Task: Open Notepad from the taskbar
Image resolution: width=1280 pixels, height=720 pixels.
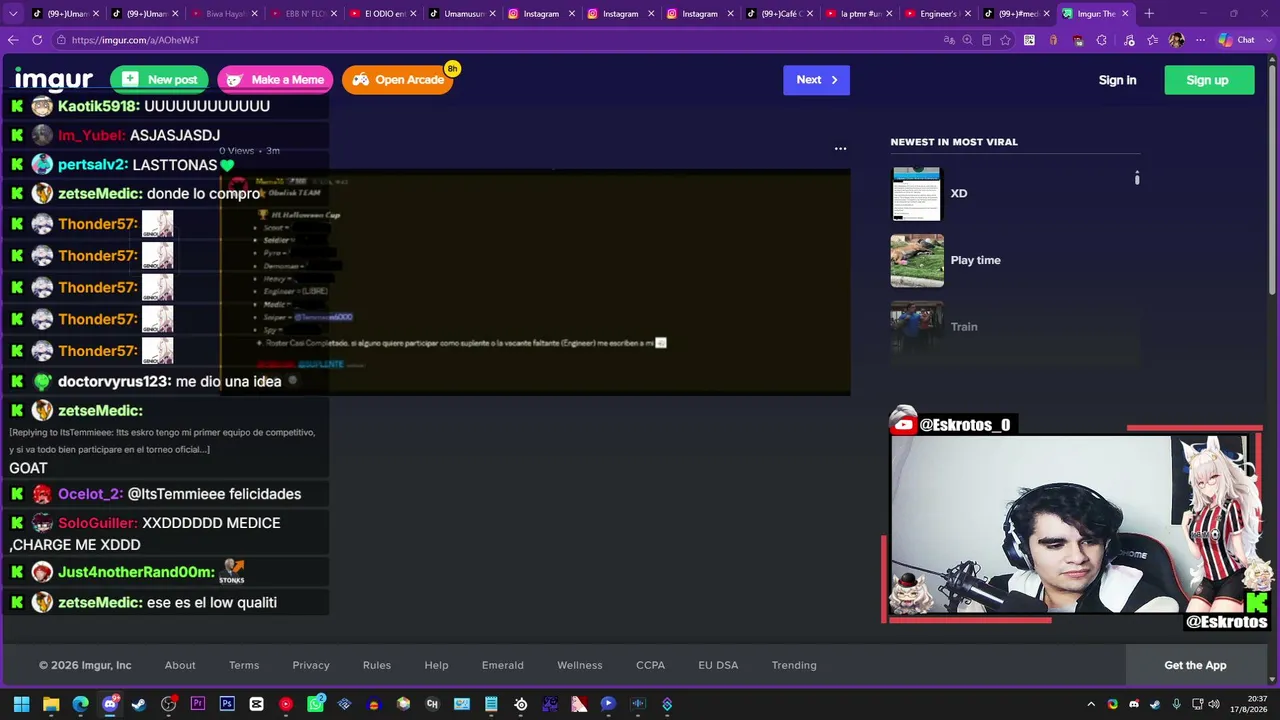Action: click(x=491, y=704)
